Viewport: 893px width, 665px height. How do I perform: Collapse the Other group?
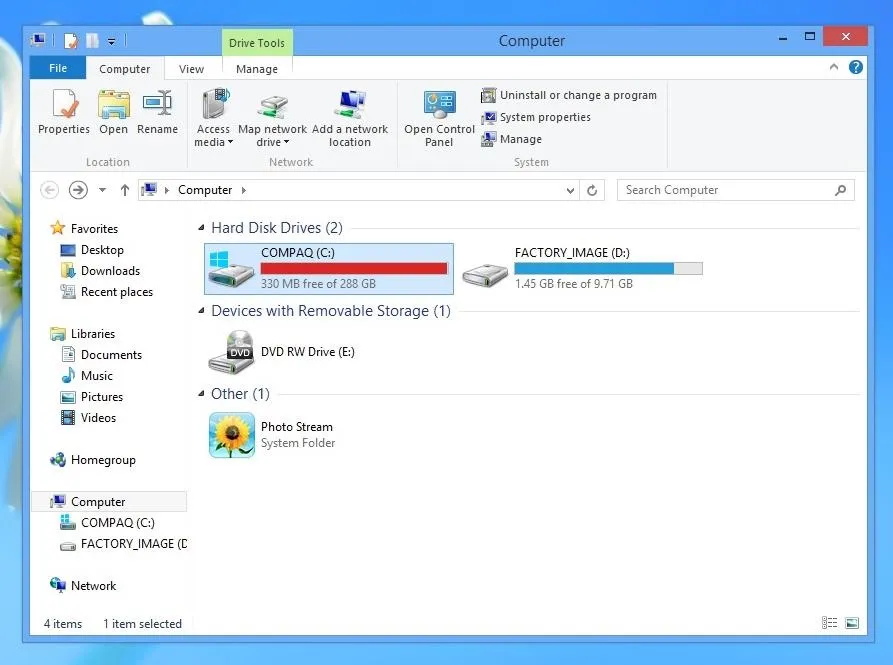[x=201, y=393]
